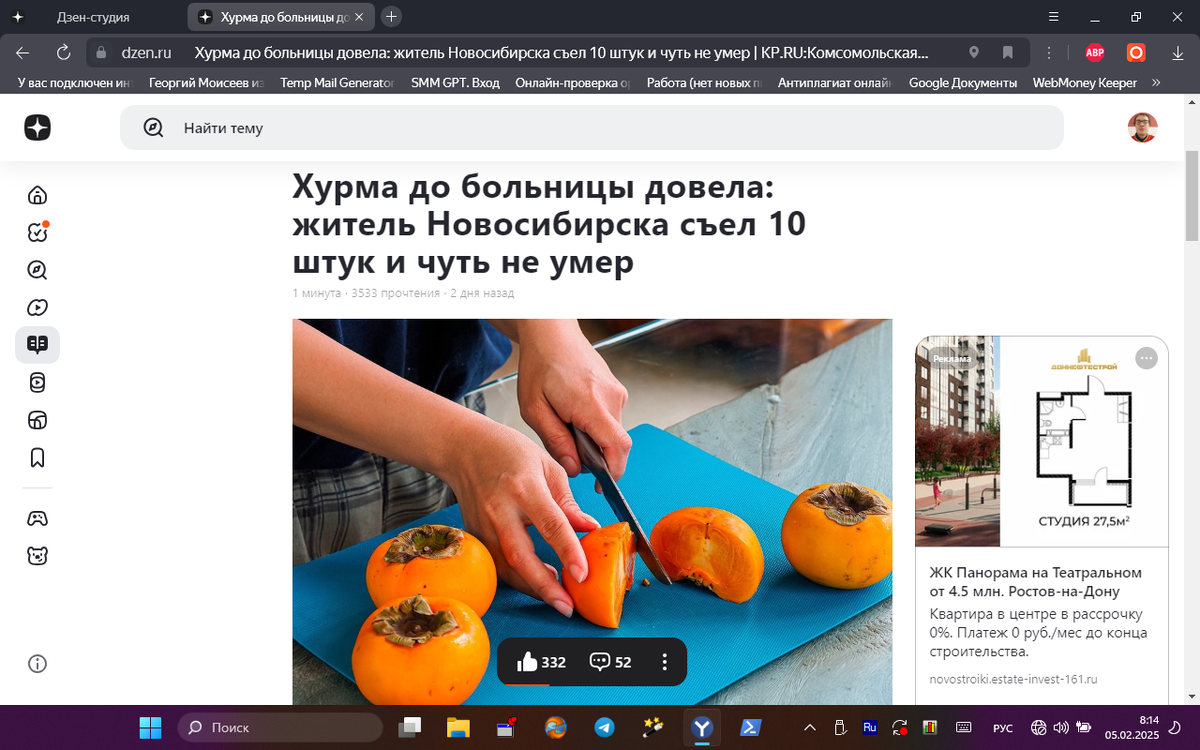Viewport: 1200px width, 750px height.
Task: Open a new browser tab with the plus
Action: pyautogui.click(x=390, y=16)
